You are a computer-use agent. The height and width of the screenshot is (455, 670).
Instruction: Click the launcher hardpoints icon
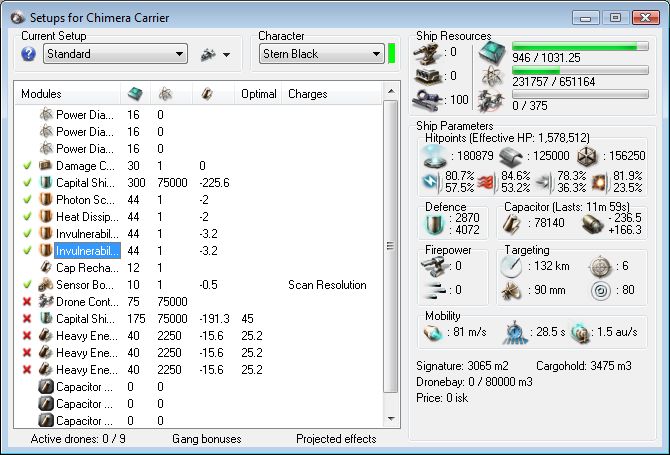click(x=428, y=77)
